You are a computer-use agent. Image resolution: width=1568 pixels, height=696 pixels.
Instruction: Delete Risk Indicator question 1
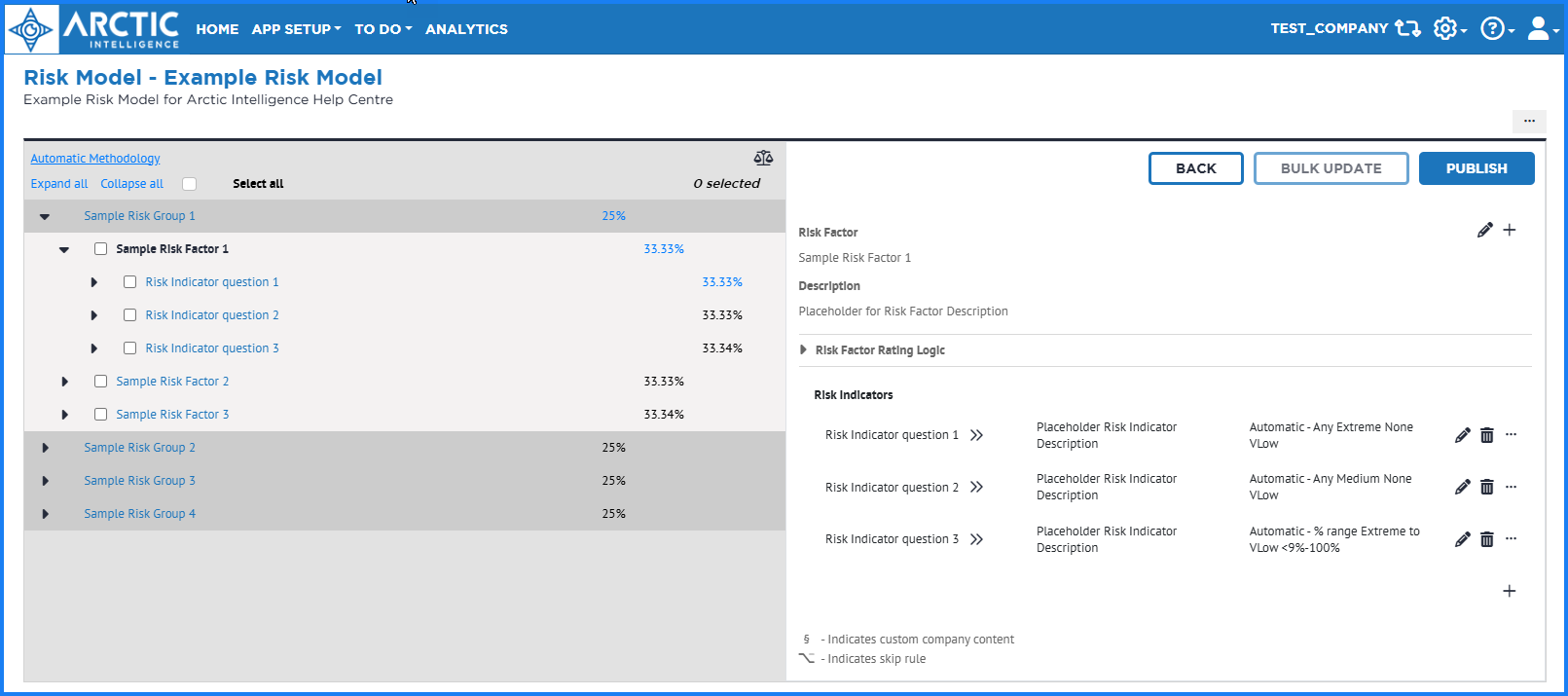1486,435
